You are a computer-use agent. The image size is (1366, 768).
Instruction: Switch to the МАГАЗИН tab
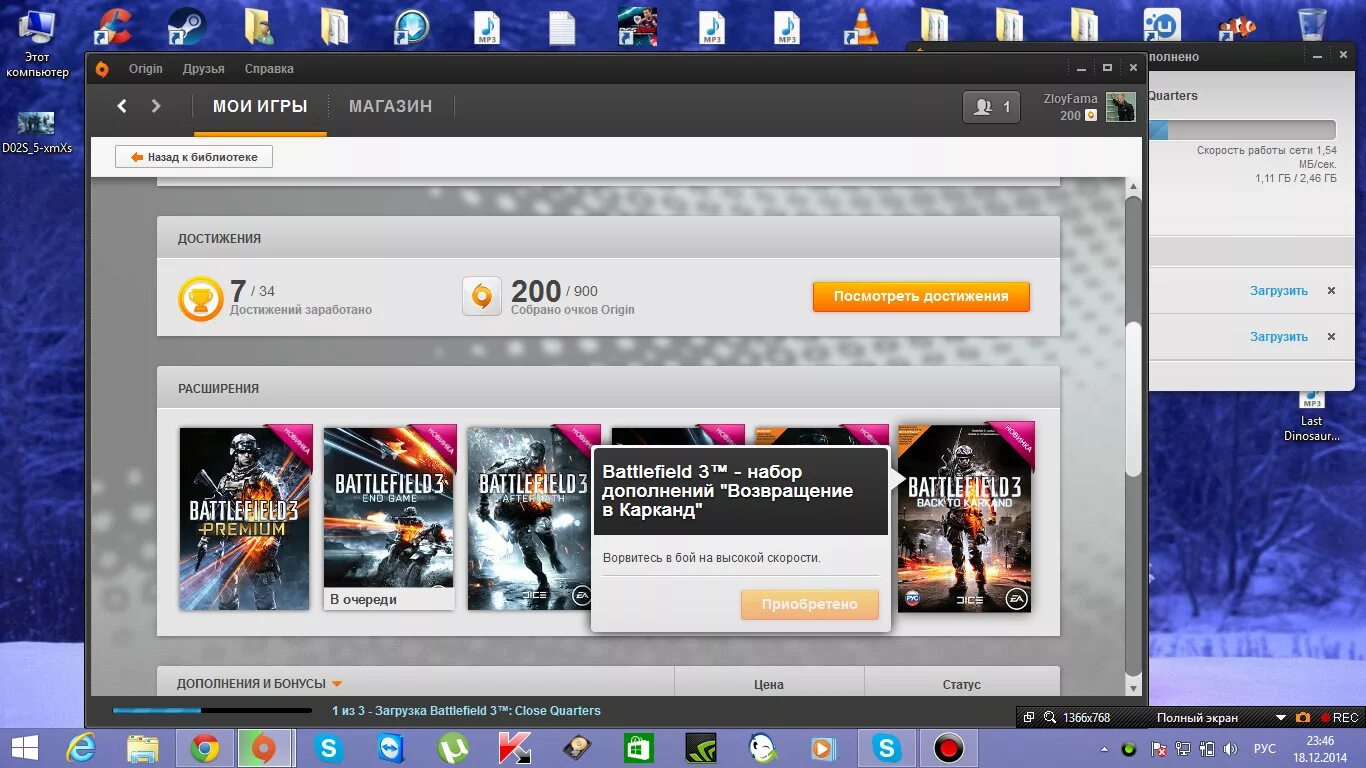(391, 106)
